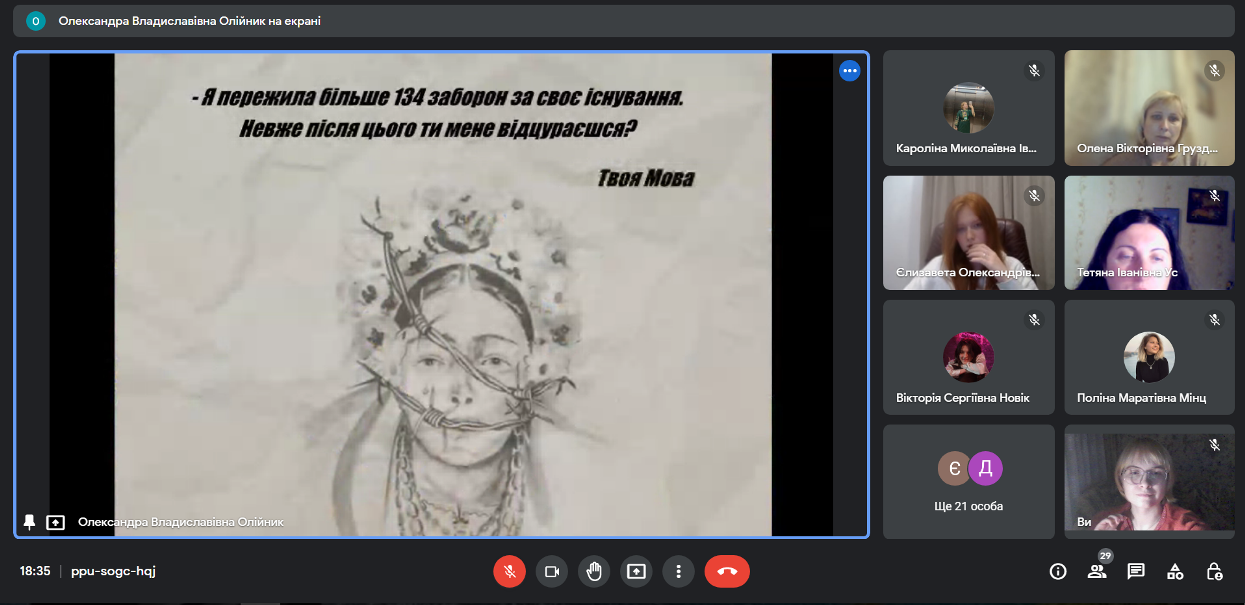Open more options three-dot menu in toolbar
Image resolution: width=1245 pixels, height=605 pixels.
678,571
